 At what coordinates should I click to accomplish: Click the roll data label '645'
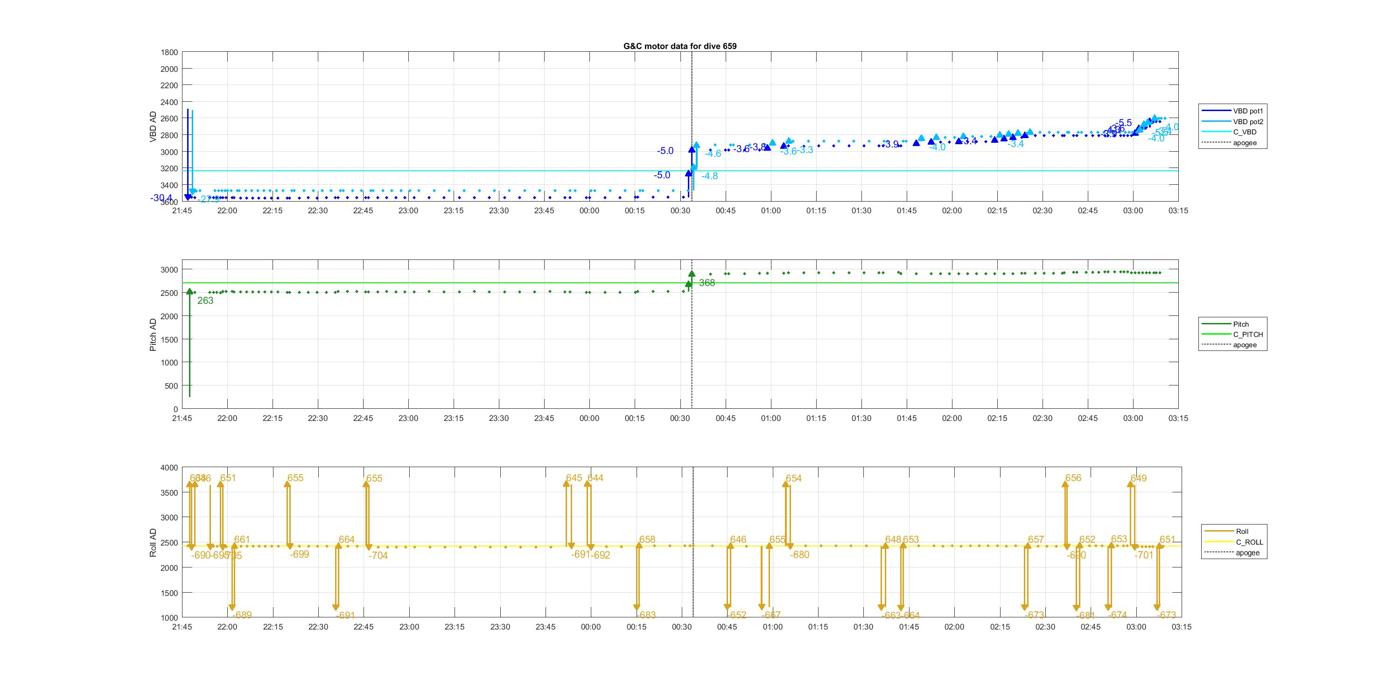[573, 478]
